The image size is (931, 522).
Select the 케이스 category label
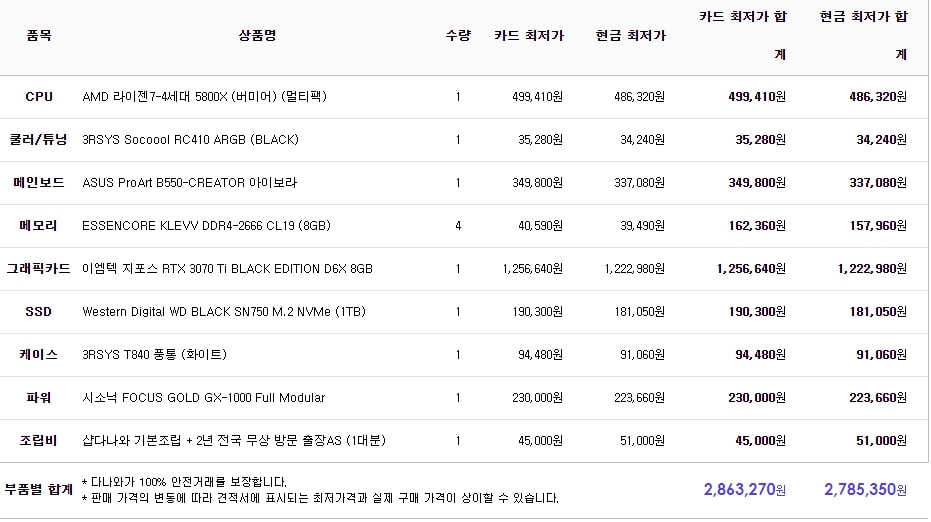tap(39, 355)
